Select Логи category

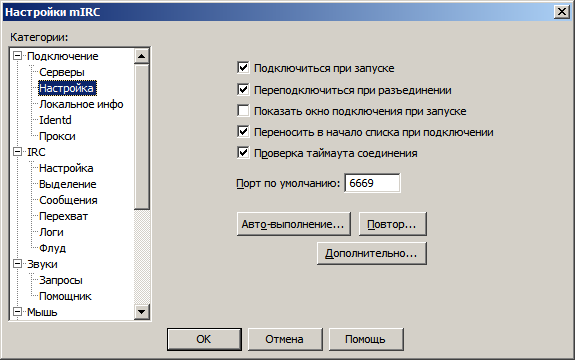click(x=51, y=232)
